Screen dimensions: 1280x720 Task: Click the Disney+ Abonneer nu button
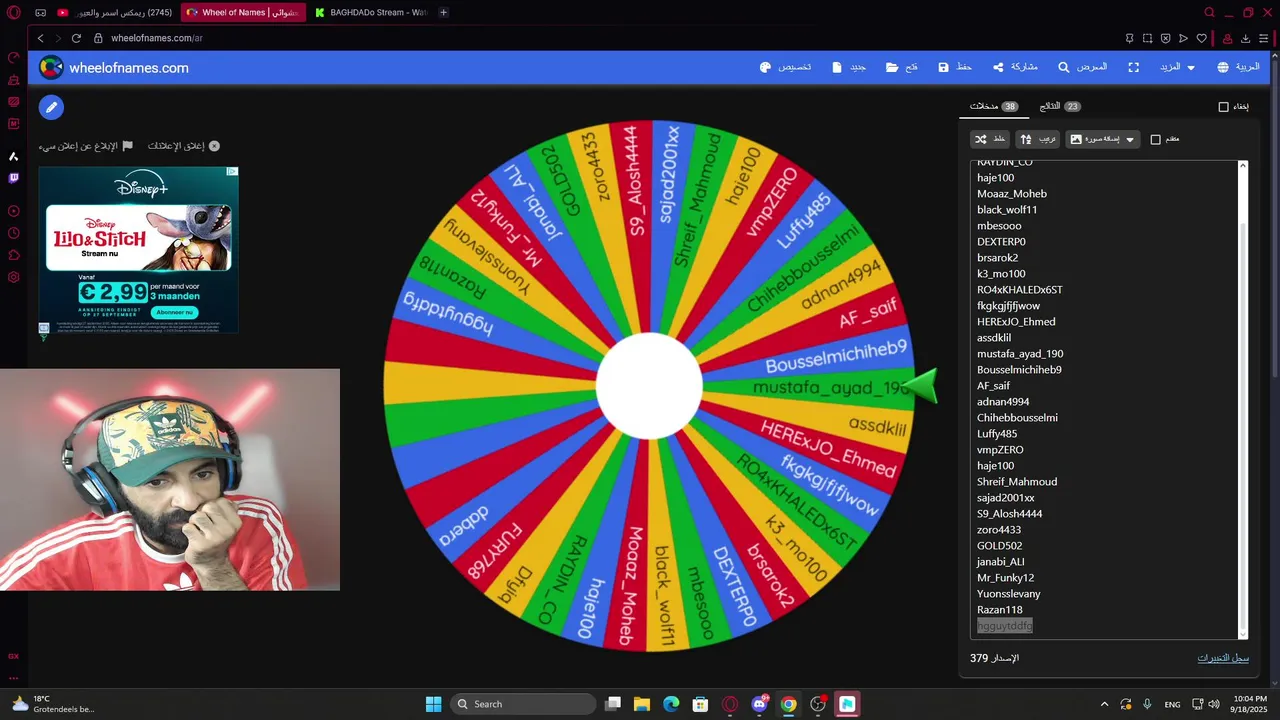(x=175, y=312)
